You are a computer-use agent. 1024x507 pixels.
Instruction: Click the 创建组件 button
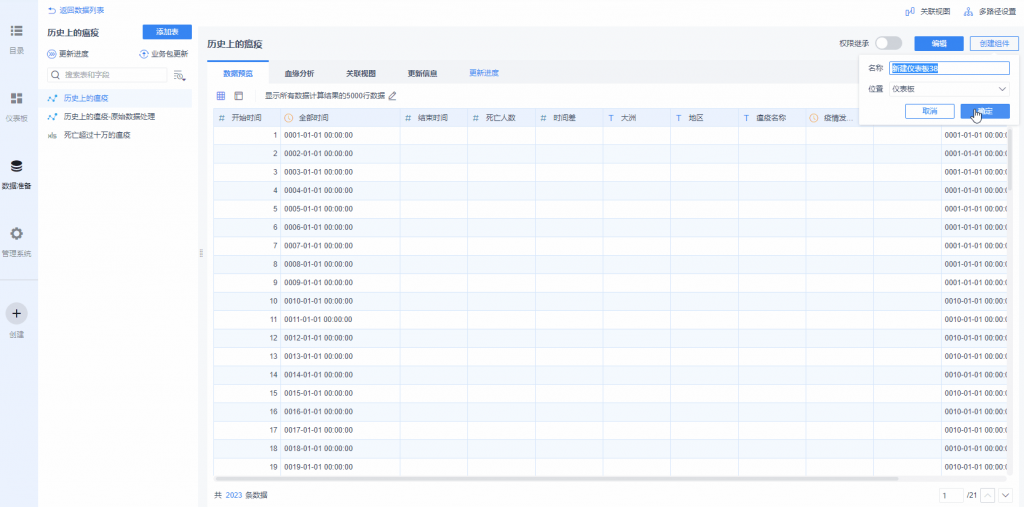pyautogui.click(x=995, y=43)
